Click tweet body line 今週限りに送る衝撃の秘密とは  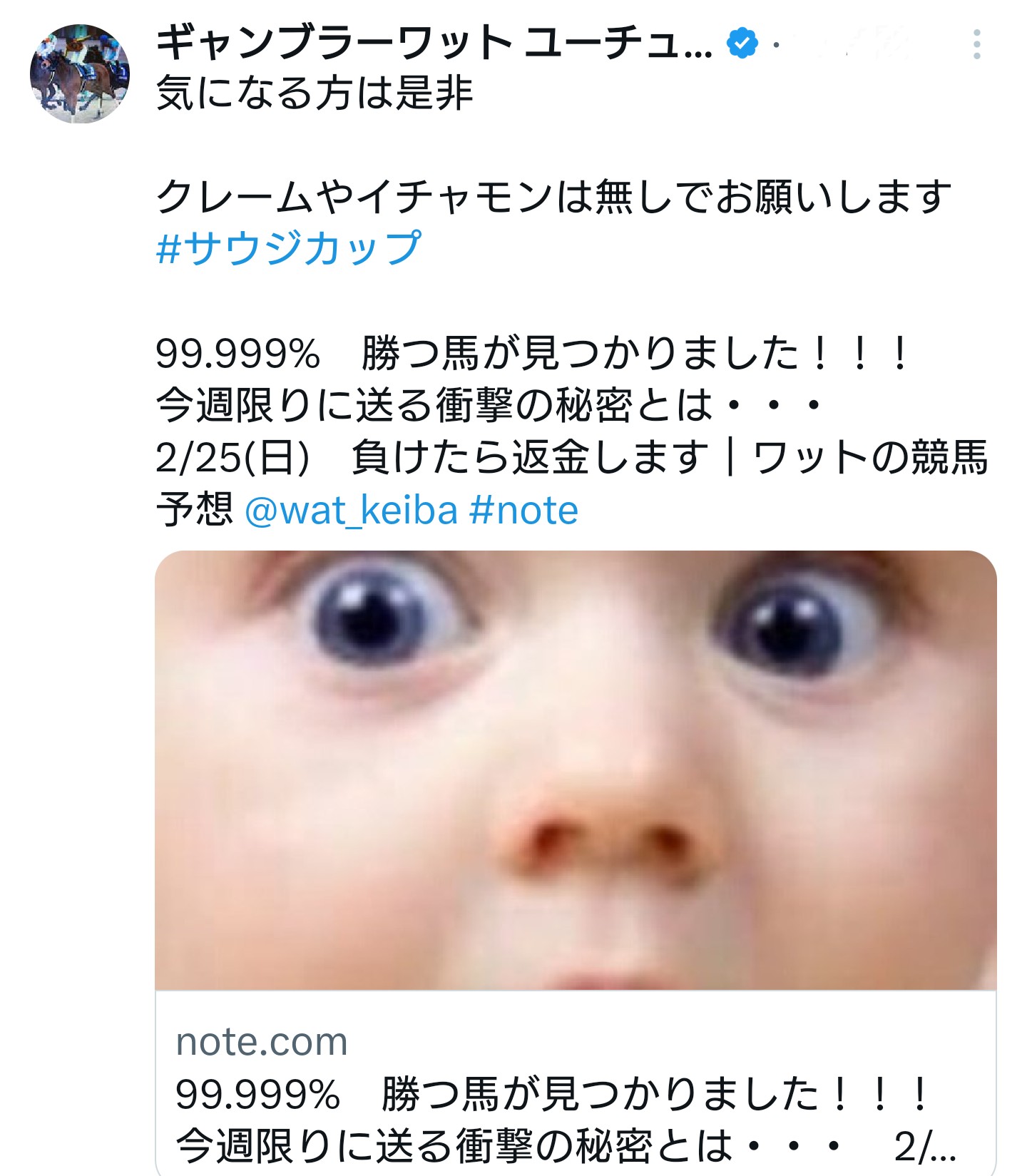[488, 406]
